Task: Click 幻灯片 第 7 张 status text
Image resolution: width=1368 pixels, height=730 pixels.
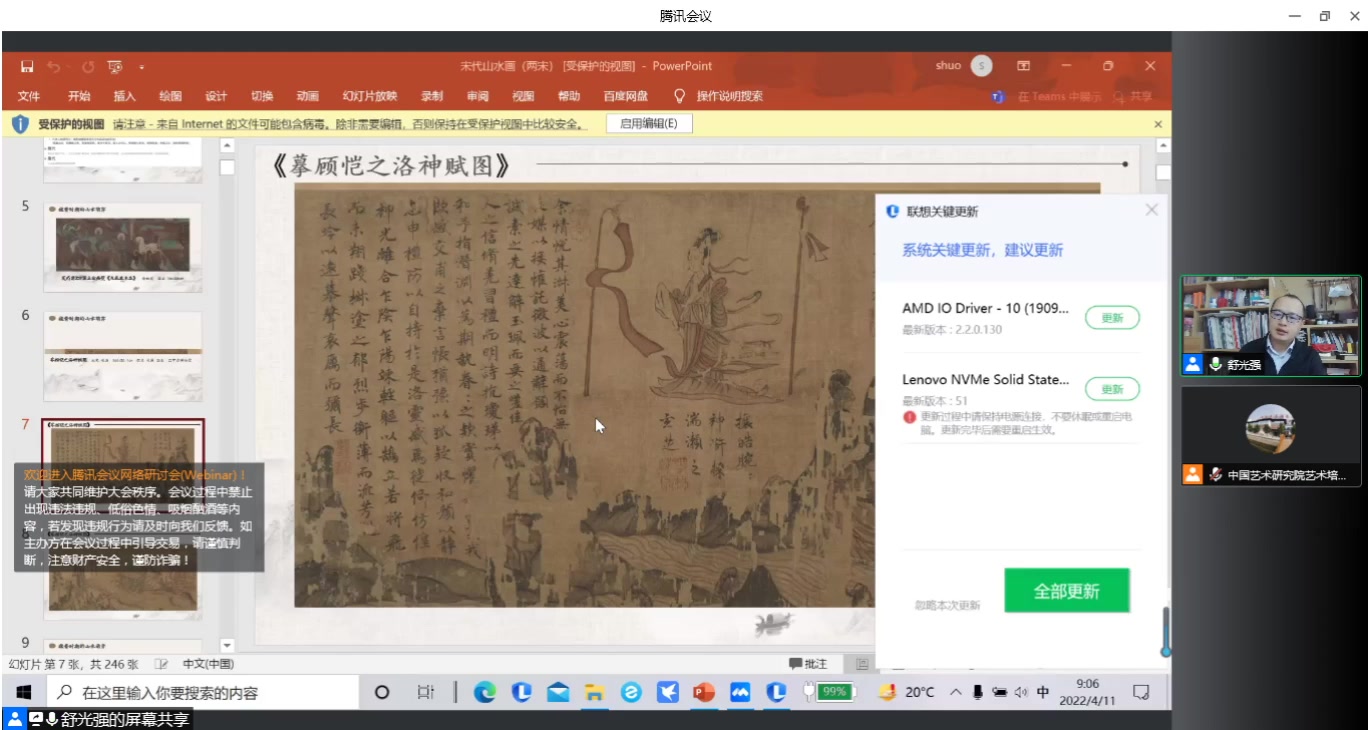Action: coord(74,664)
